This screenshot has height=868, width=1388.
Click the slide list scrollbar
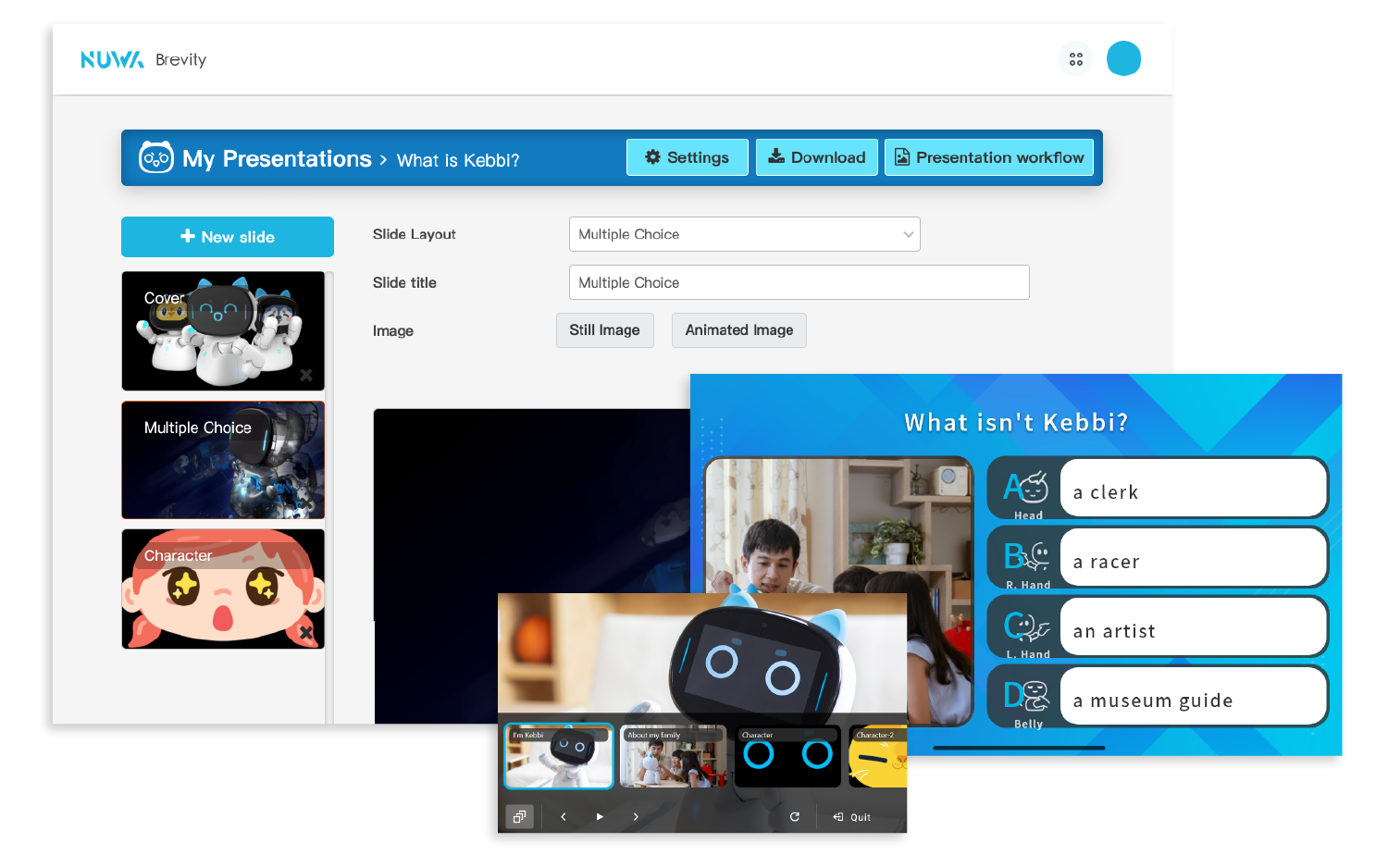point(329,497)
